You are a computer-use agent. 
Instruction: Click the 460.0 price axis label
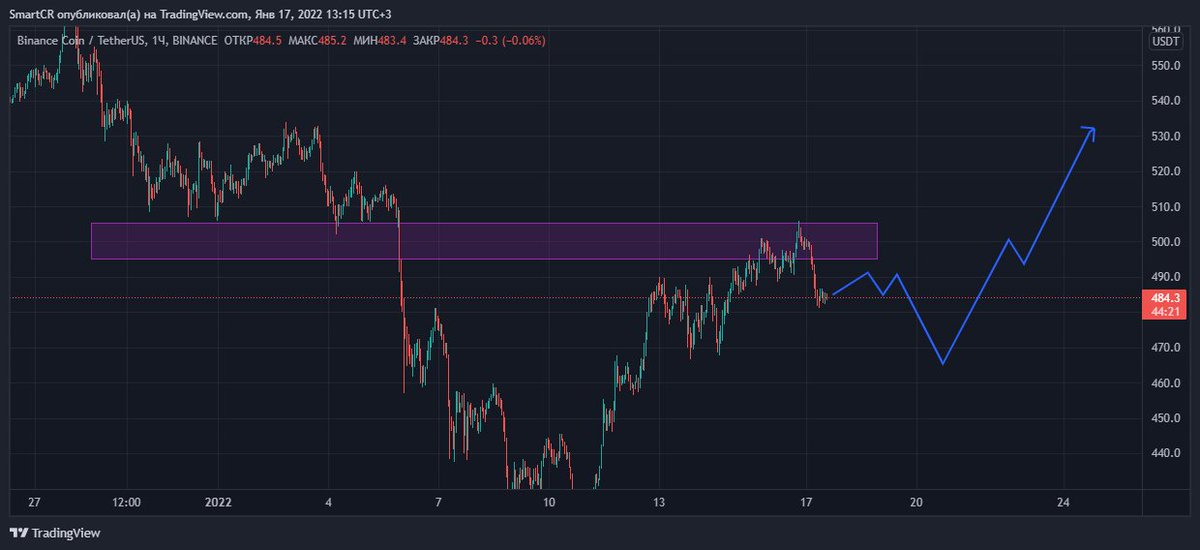[1165, 383]
